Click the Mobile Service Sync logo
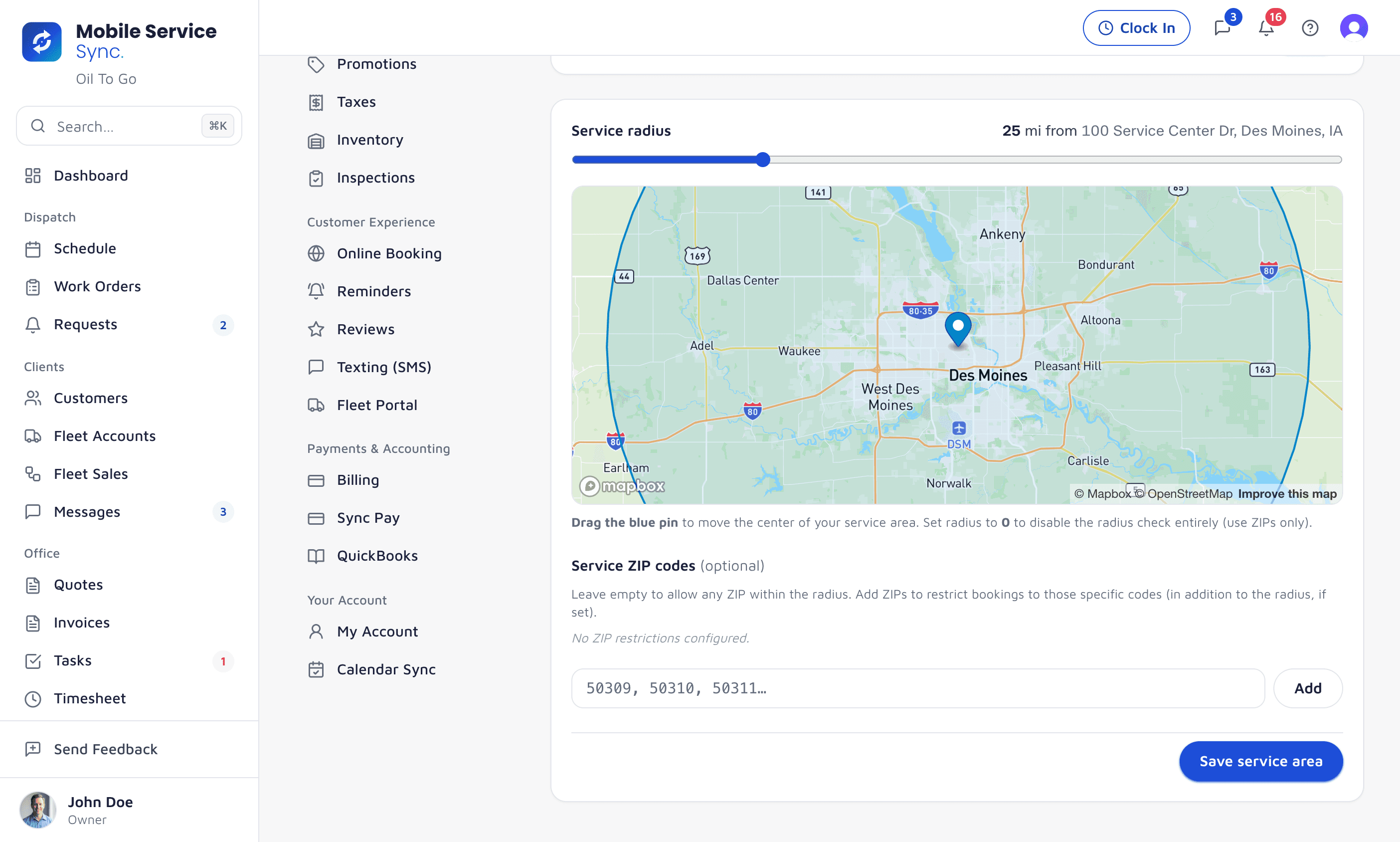The width and height of the screenshot is (1400, 842). tap(41, 42)
